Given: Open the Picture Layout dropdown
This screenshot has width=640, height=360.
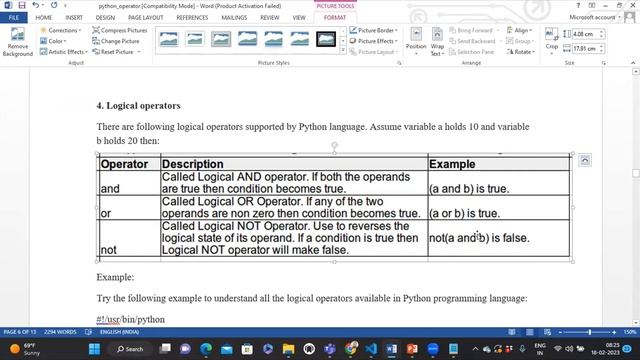Looking at the screenshot, I should pos(373,52).
